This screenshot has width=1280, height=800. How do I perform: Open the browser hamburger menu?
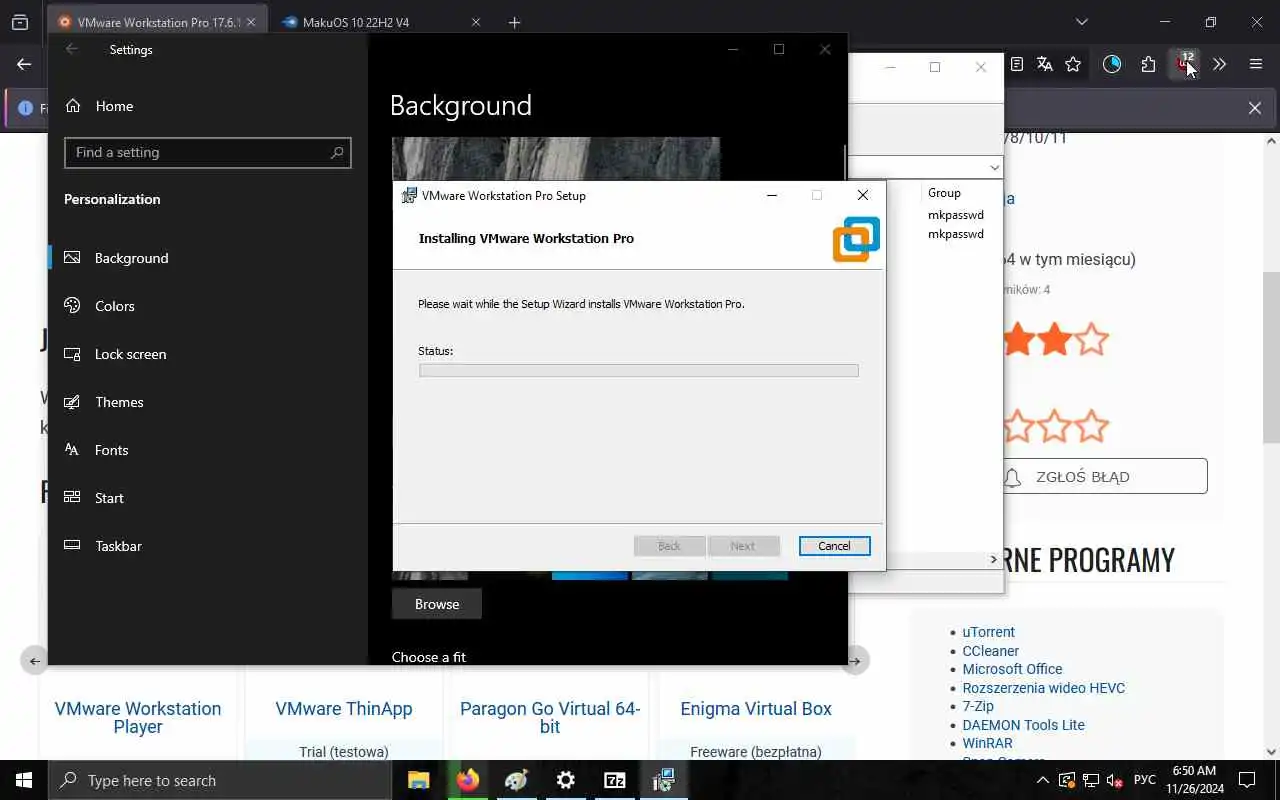[1256, 64]
